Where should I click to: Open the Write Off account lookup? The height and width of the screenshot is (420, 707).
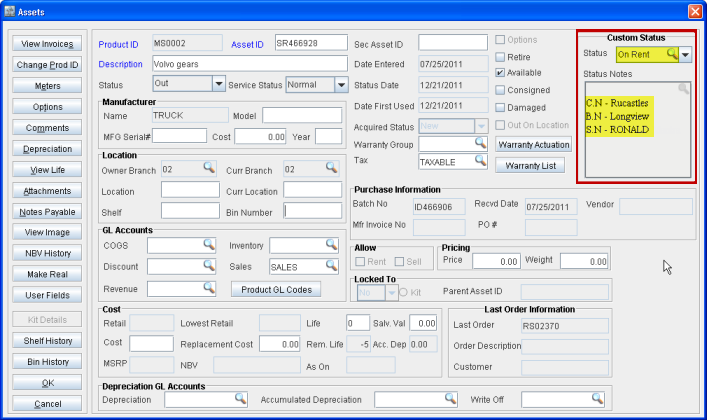click(597, 398)
